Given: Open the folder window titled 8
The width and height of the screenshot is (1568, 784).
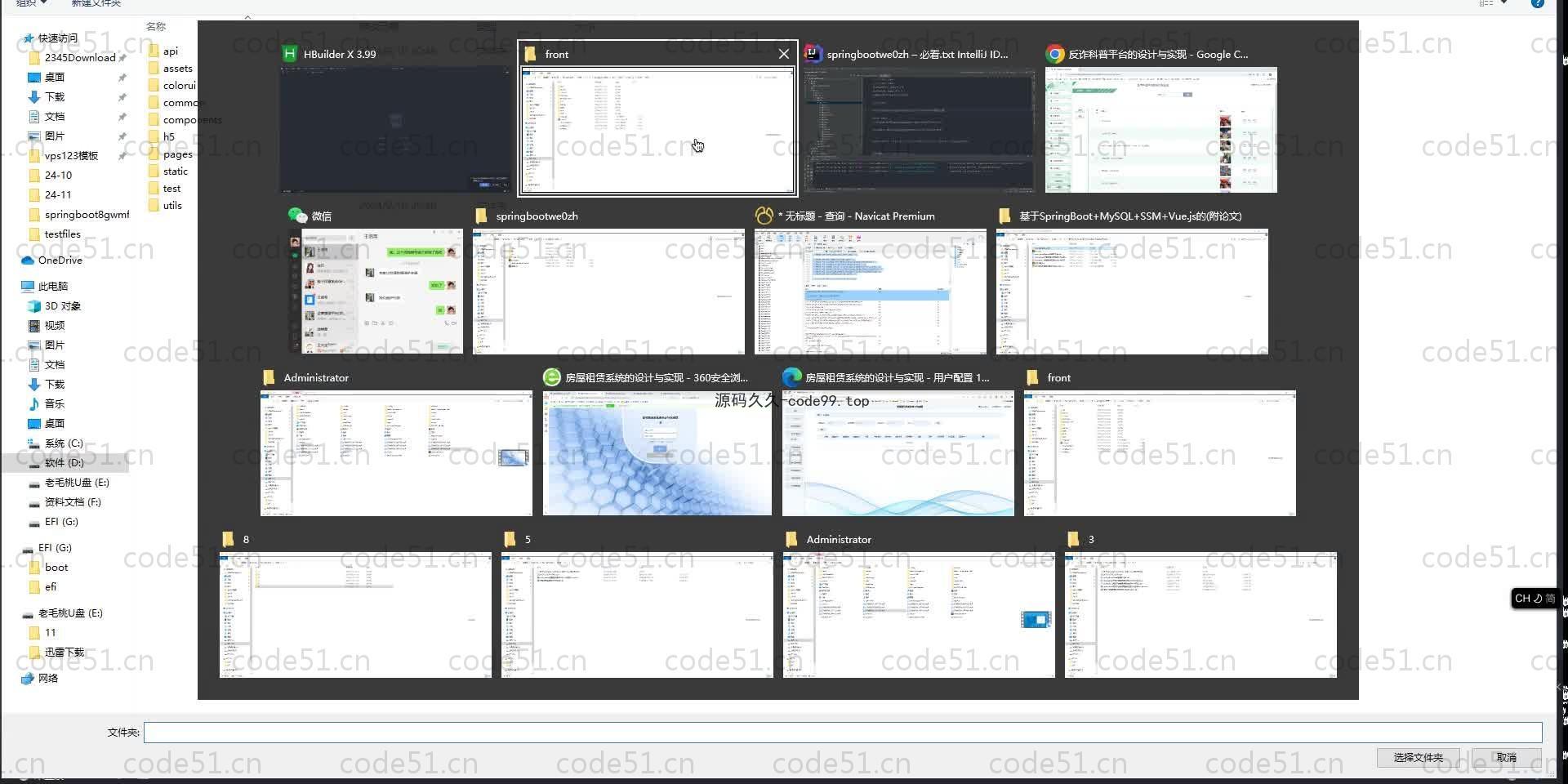Looking at the screenshot, I should coord(355,615).
